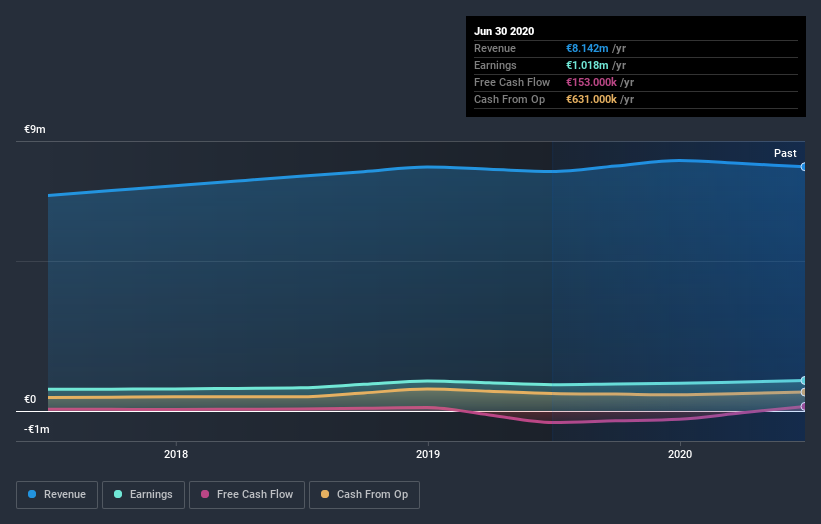Screen dimensions: 821x524
Task: Click the €153.000k free cash flow value
Action: 591,82
